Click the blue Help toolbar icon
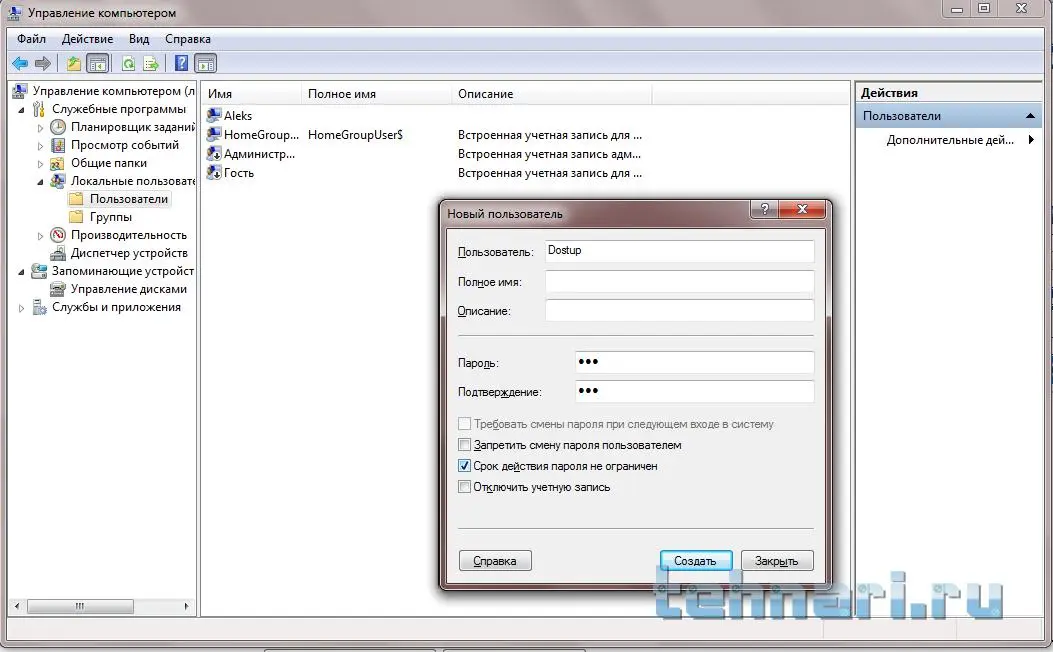This screenshot has width=1053, height=652. coord(181,63)
